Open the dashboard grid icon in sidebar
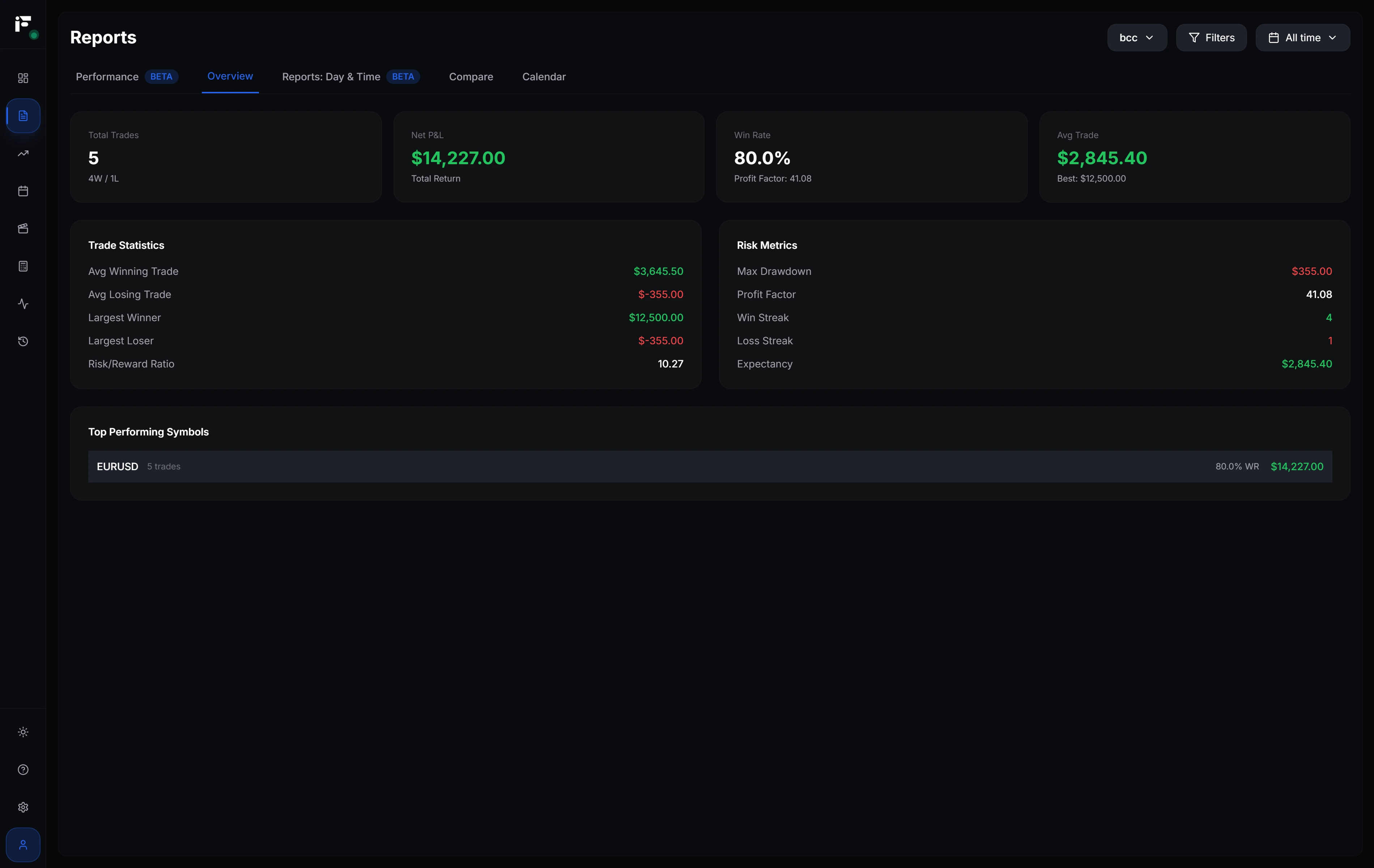 point(23,78)
